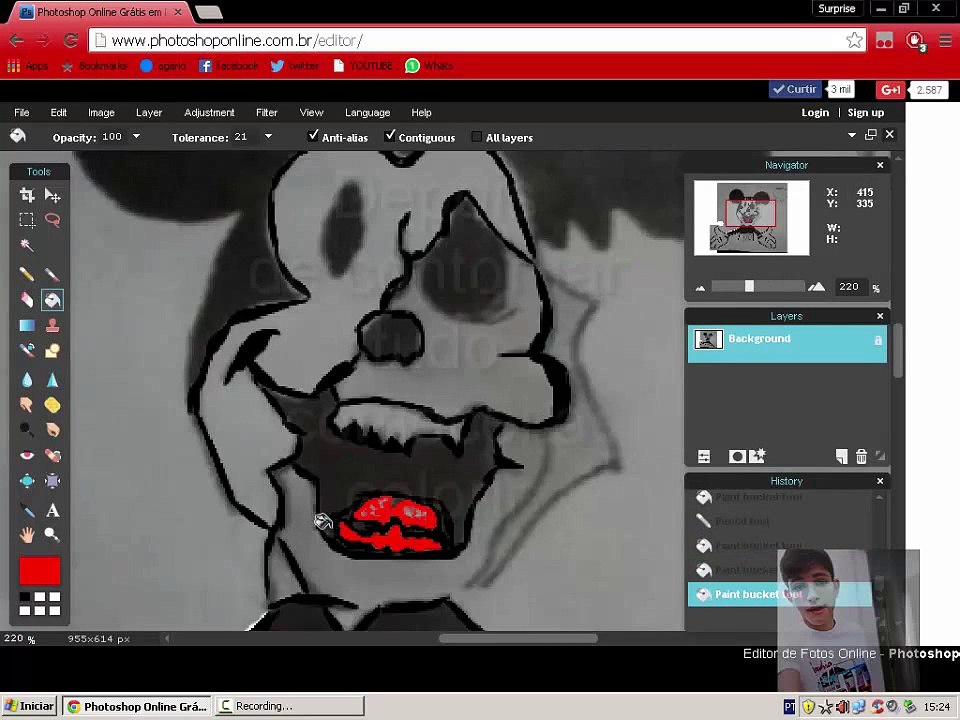Open the View menu
This screenshot has width=960, height=720.
pos(311,113)
